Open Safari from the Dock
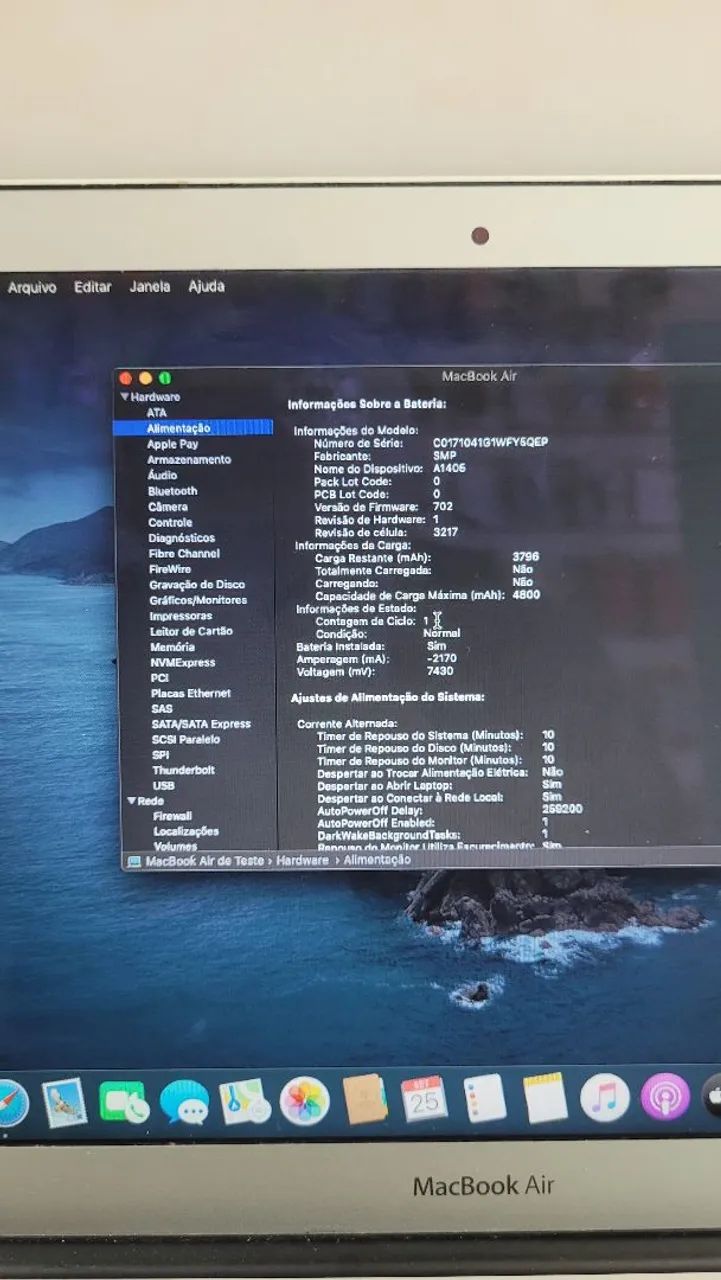Viewport: 721px width, 1280px height. [x=10, y=1103]
